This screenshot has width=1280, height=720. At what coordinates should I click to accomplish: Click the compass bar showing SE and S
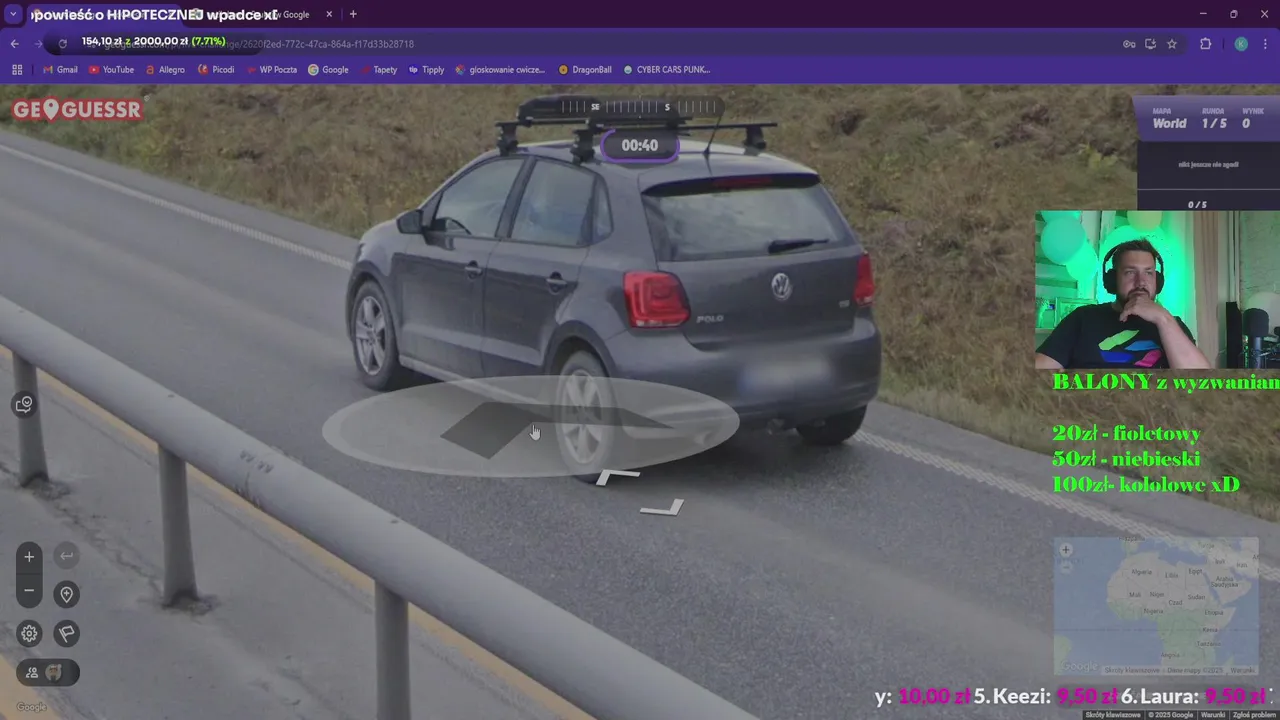click(x=639, y=107)
